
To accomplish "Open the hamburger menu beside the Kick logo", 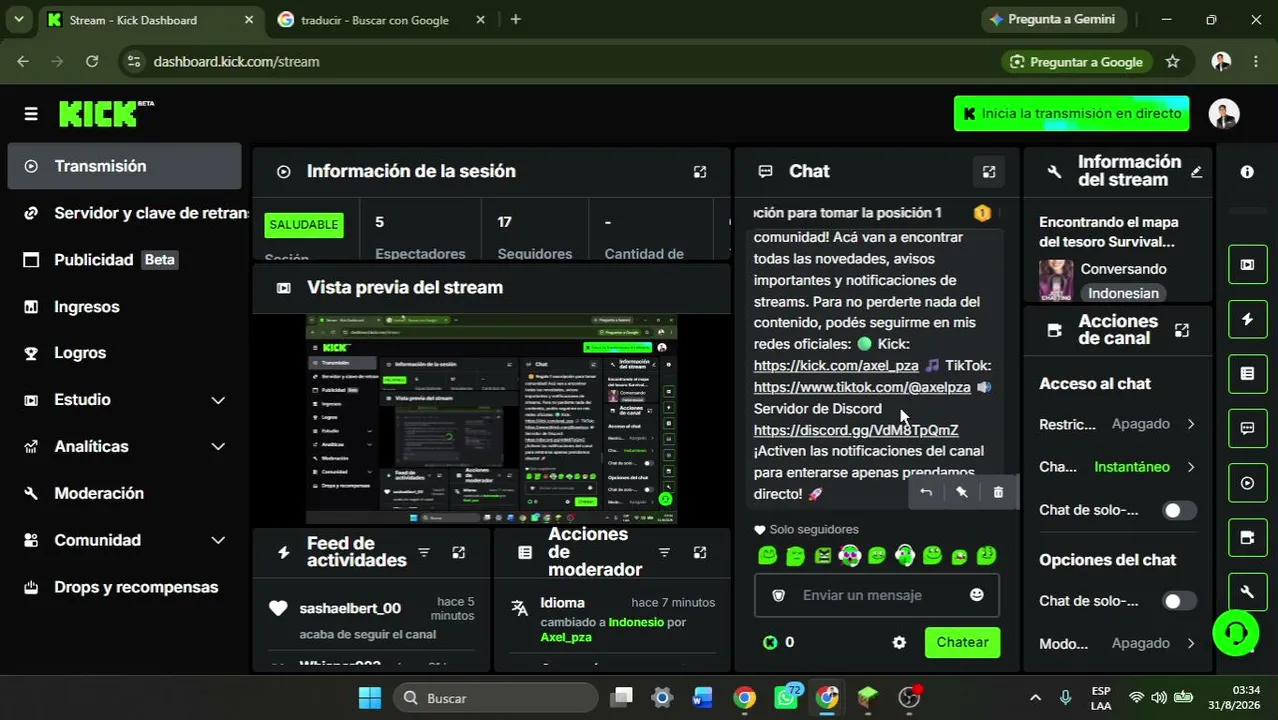I will [x=31, y=114].
